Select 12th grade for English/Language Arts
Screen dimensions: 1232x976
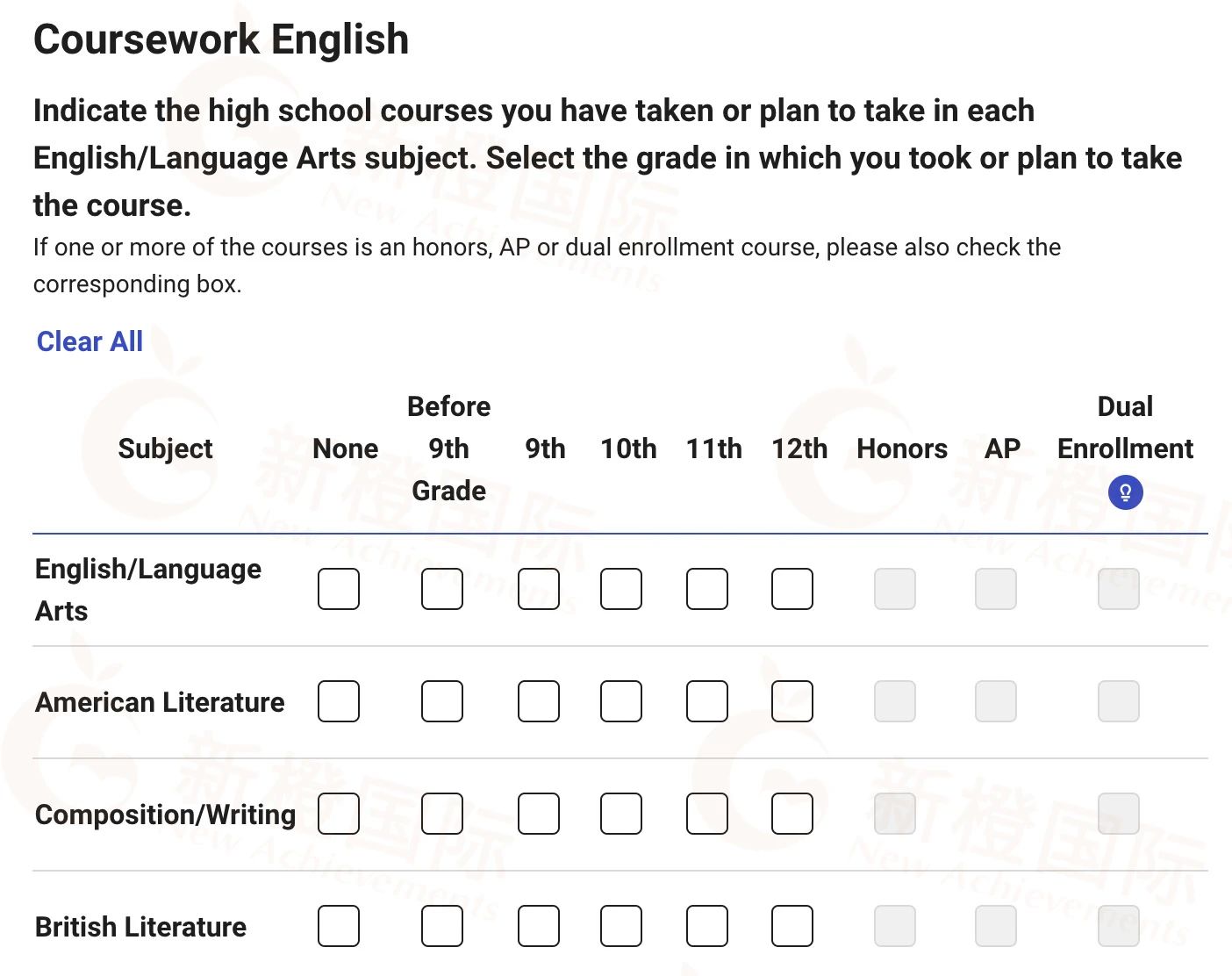point(792,589)
